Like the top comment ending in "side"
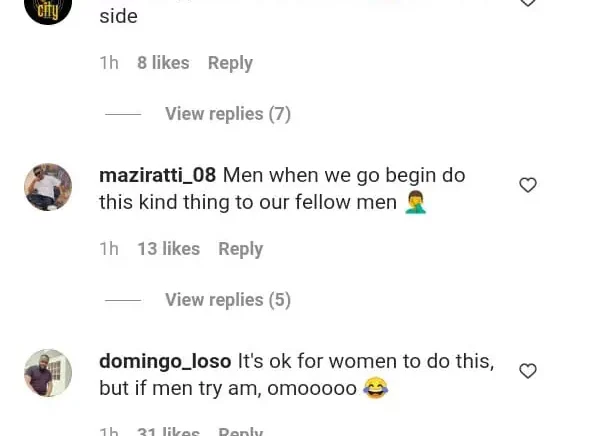This screenshot has height=436, width=600. click(528, 3)
